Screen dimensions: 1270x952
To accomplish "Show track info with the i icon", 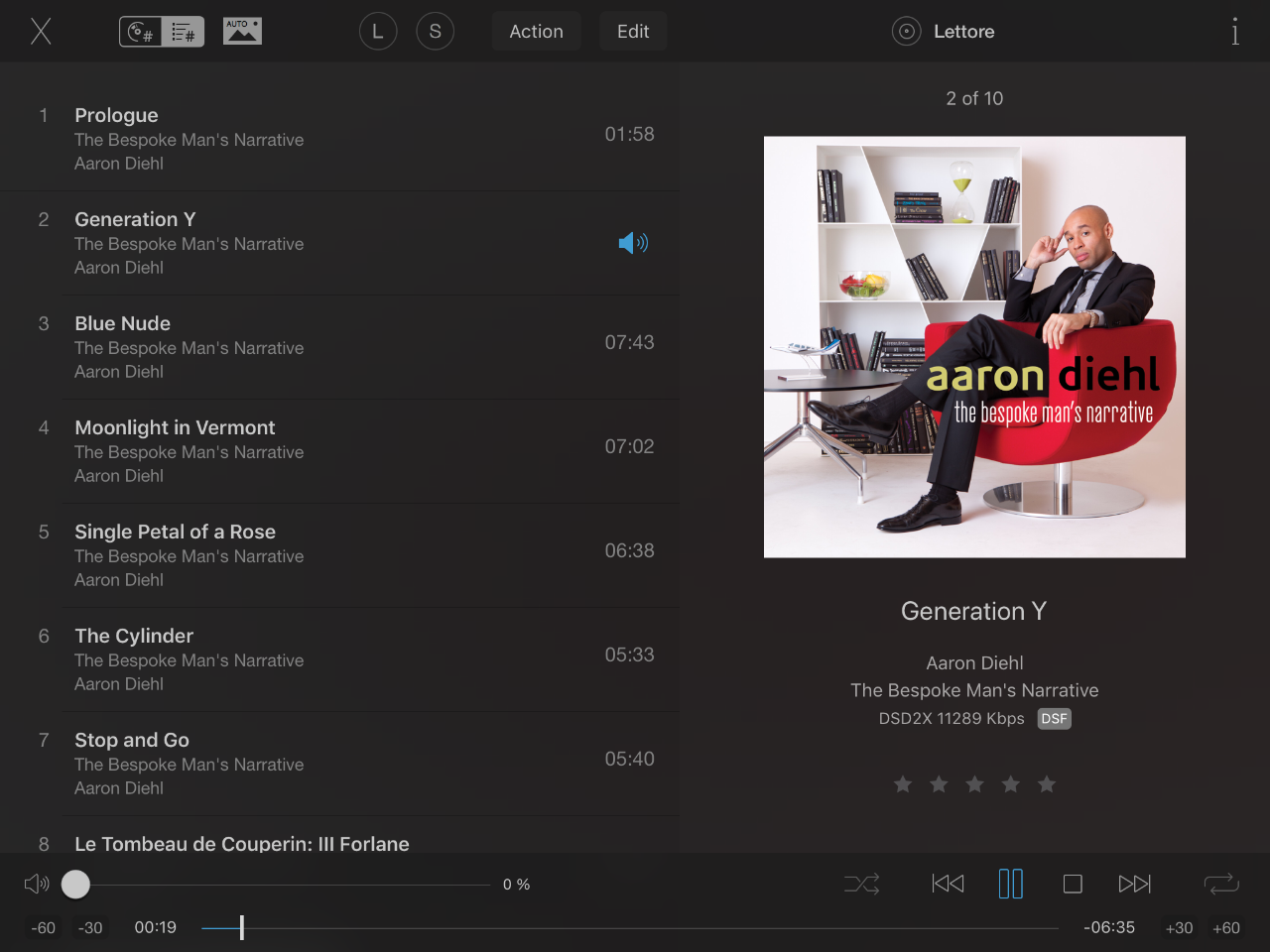I will (x=1235, y=32).
